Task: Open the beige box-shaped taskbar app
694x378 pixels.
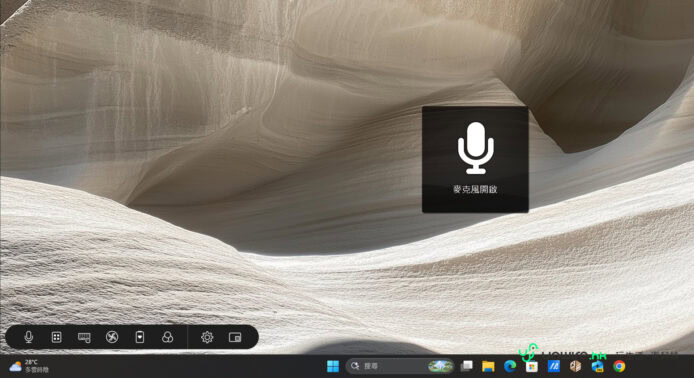Action: tap(575, 366)
